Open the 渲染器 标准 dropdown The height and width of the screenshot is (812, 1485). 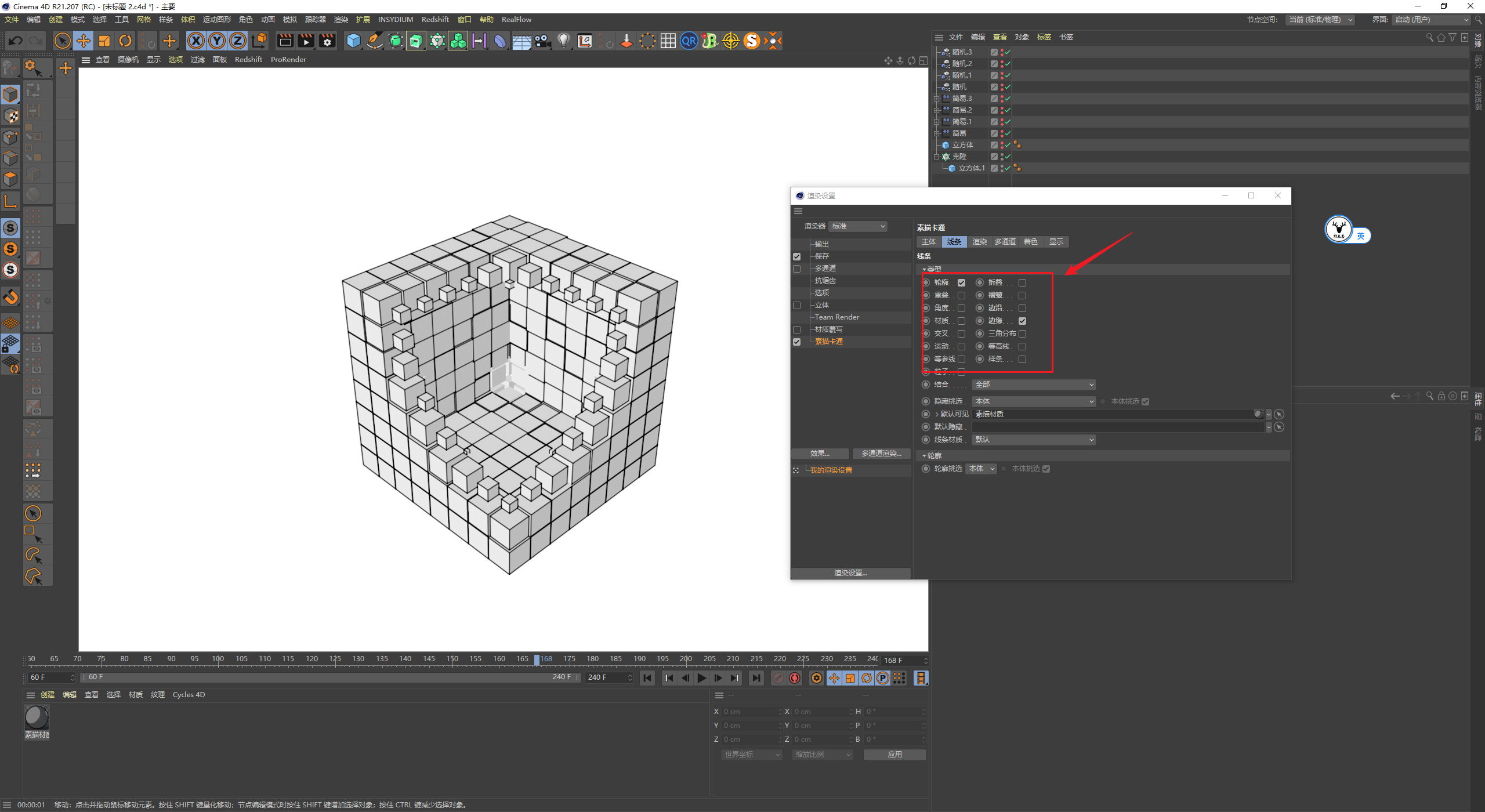coord(858,226)
